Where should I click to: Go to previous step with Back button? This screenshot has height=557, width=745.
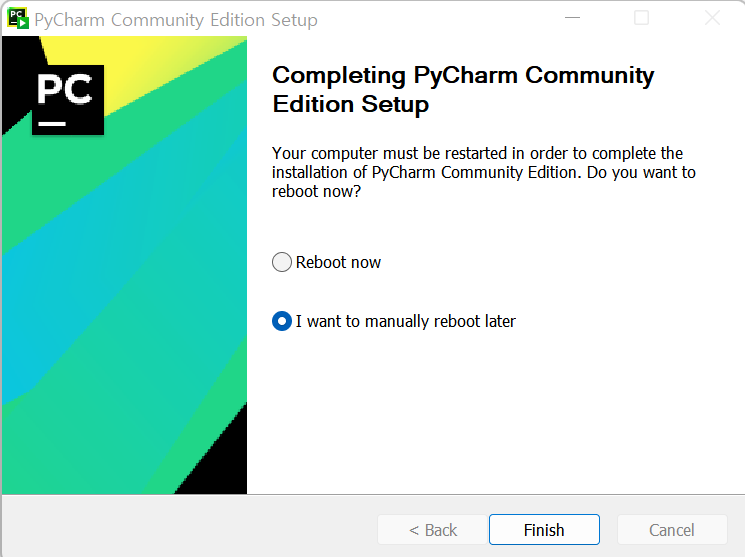(432, 529)
